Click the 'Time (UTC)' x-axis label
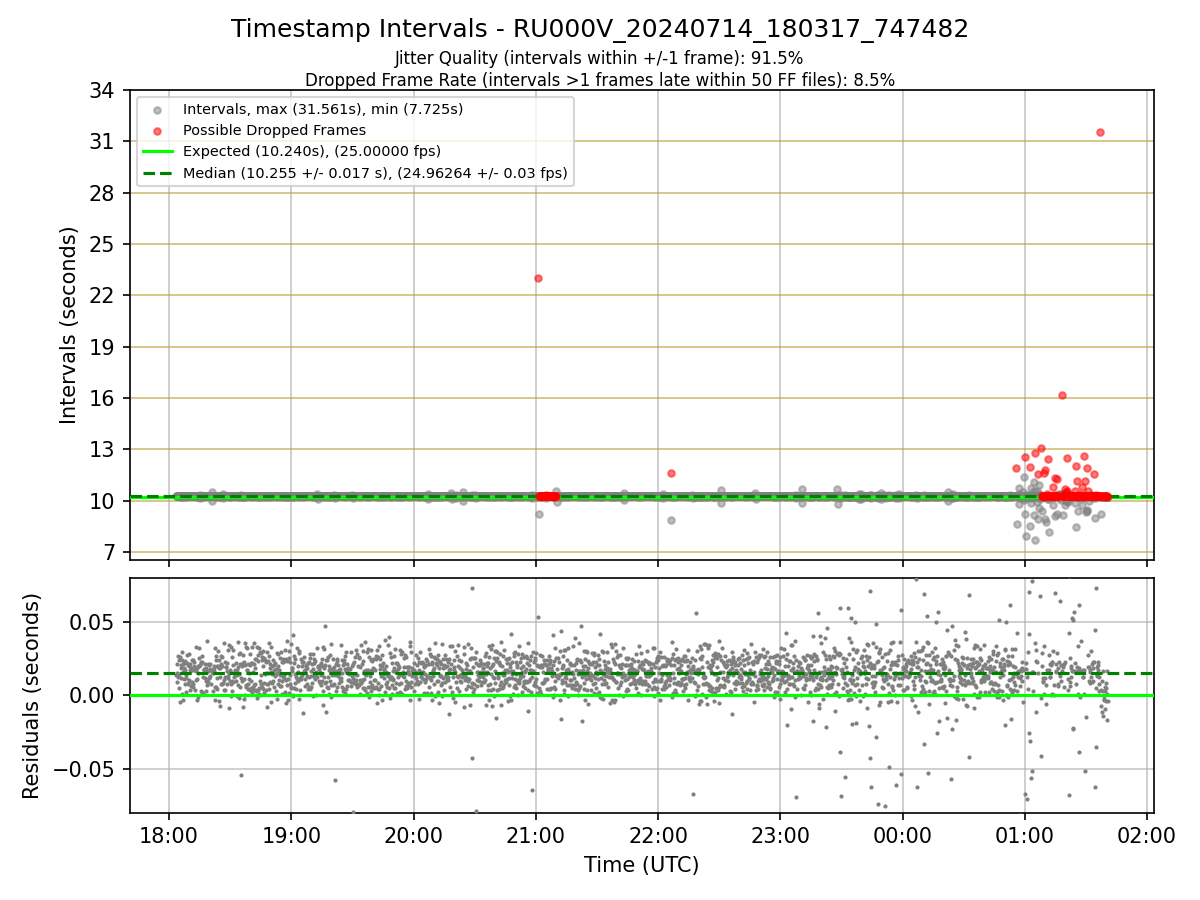Image resolution: width=1200 pixels, height=900 pixels. click(641, 865)
